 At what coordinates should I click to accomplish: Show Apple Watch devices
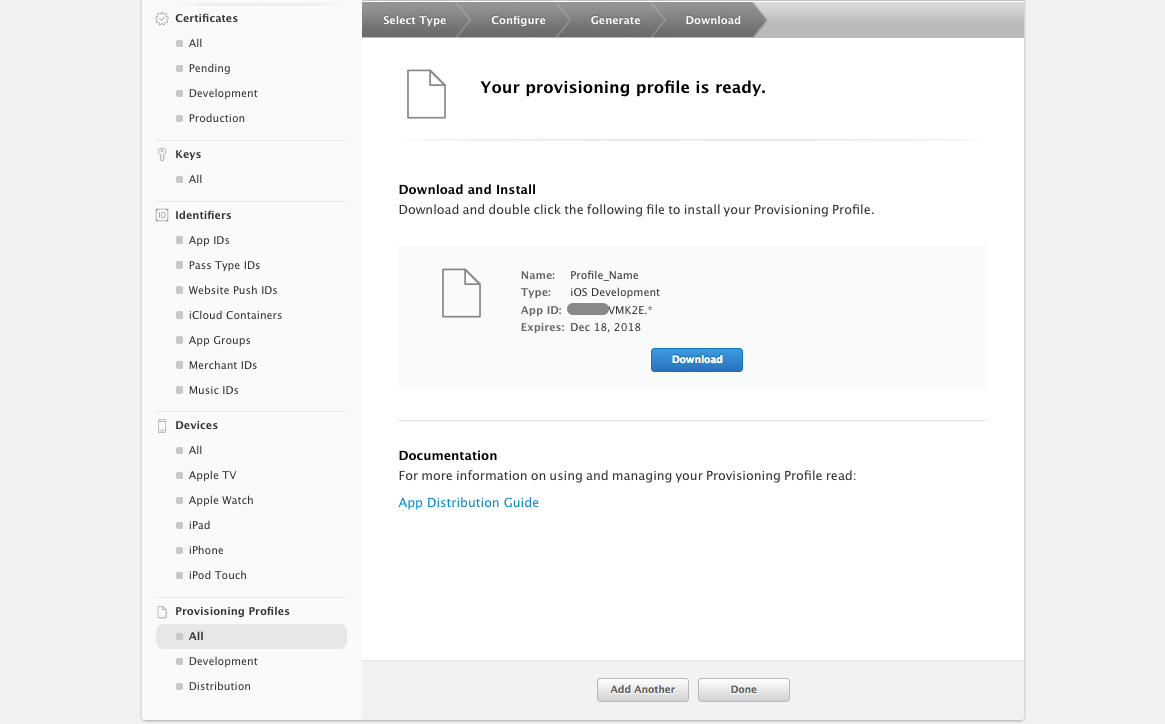[221, 501]
